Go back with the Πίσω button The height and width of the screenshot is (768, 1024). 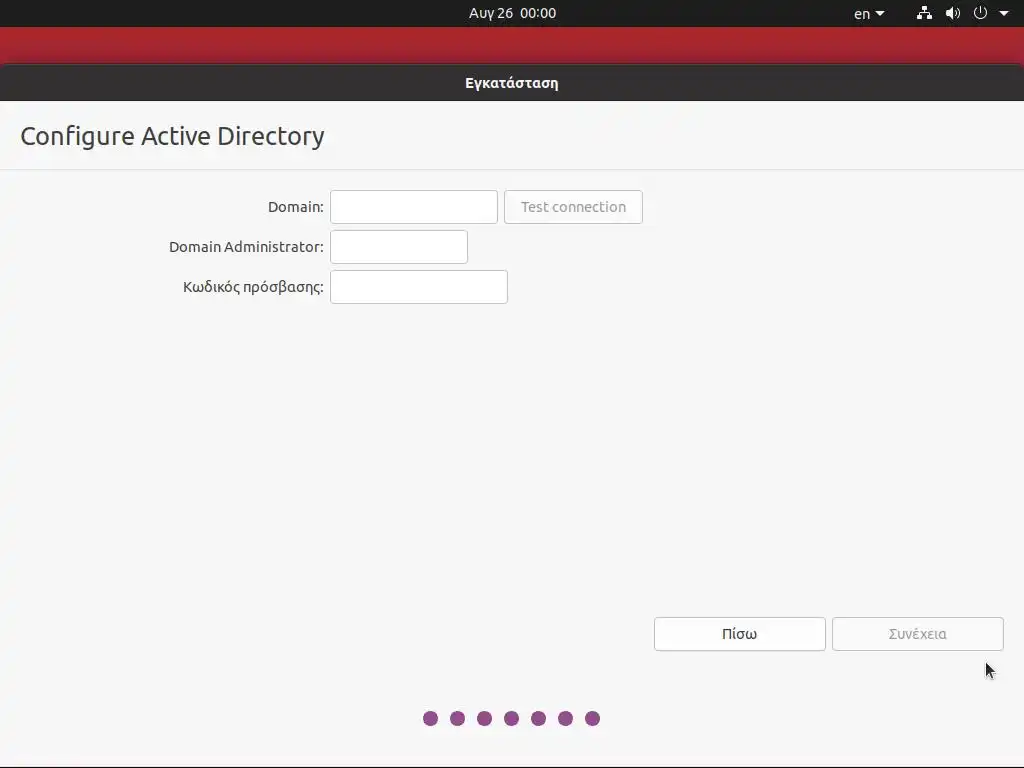coord(740,634)
